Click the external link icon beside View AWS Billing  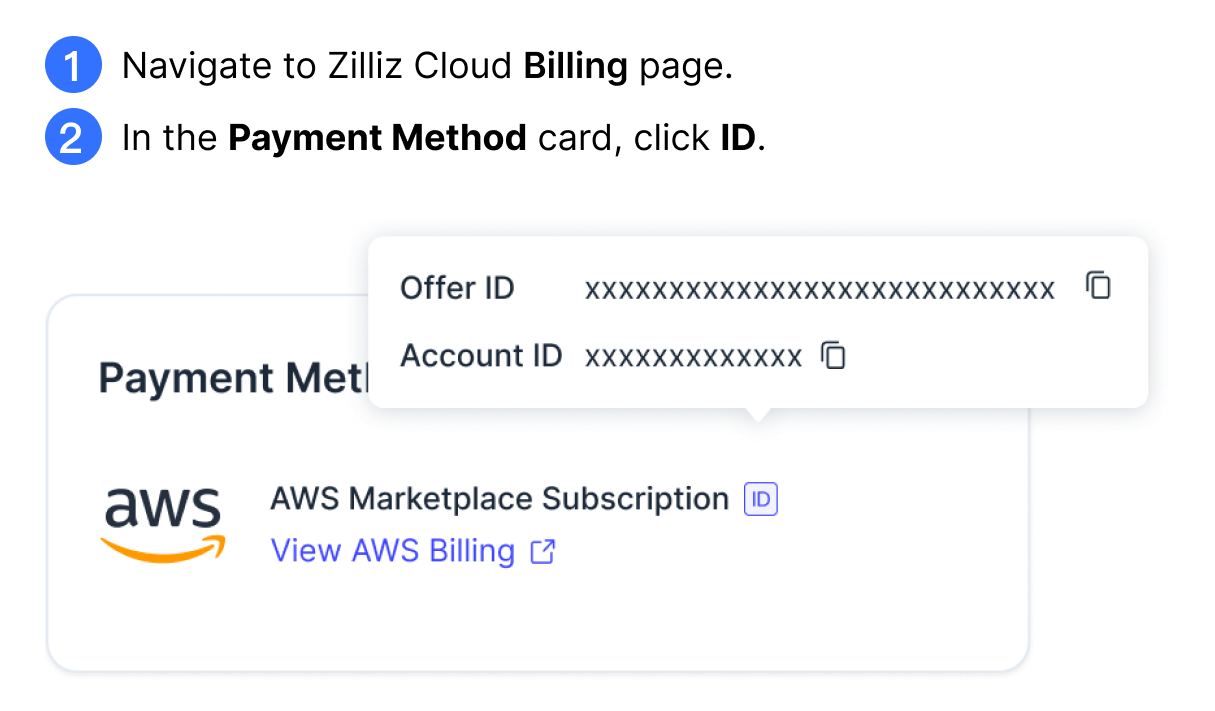[543, 551]
